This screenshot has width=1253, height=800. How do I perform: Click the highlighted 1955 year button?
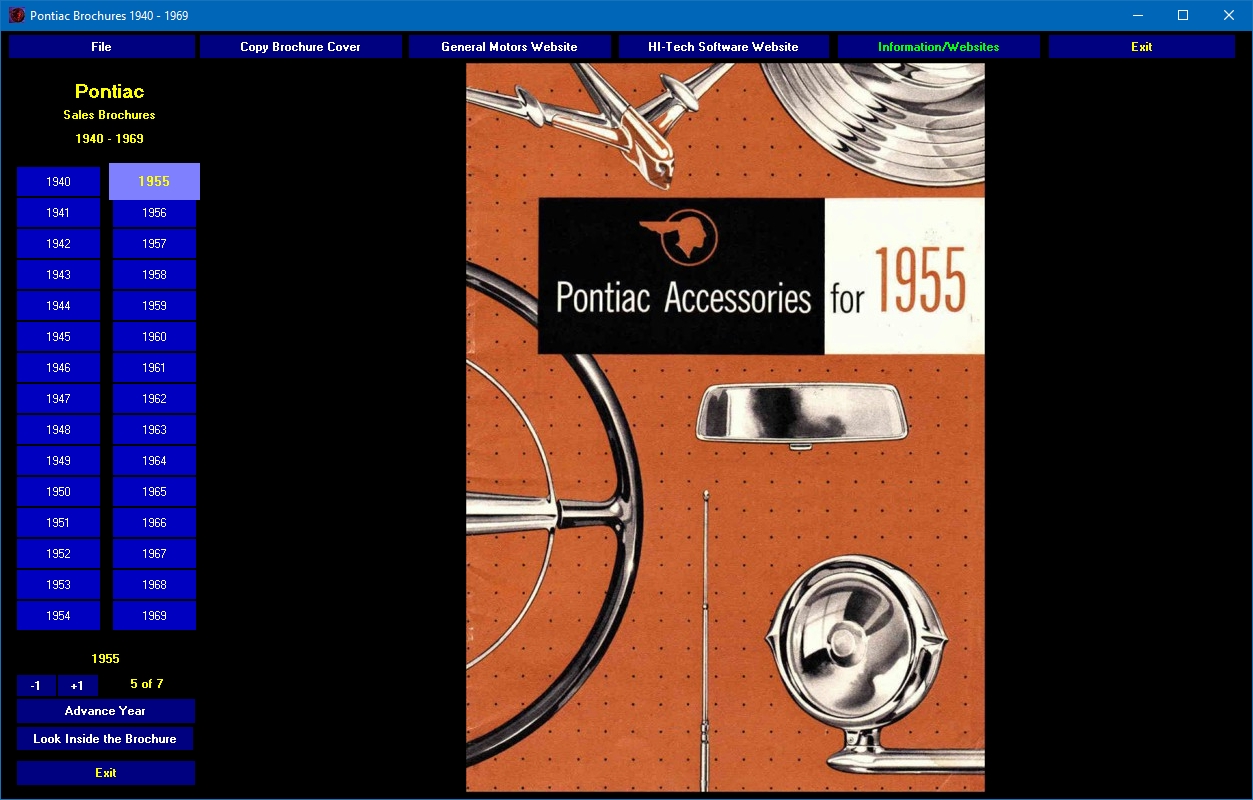coord(154,181)
